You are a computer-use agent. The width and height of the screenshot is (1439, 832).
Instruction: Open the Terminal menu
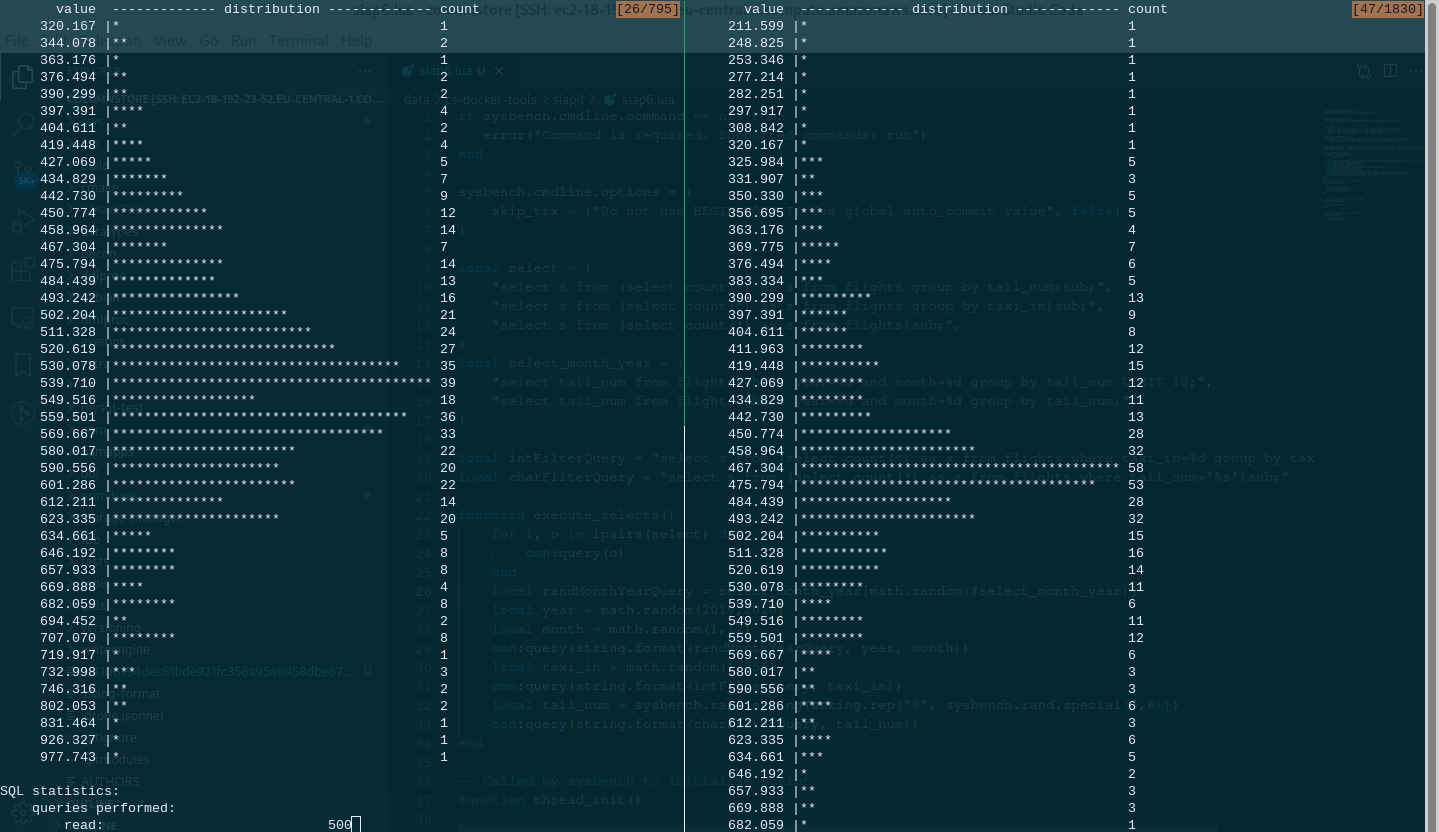(x=299, y=41)
